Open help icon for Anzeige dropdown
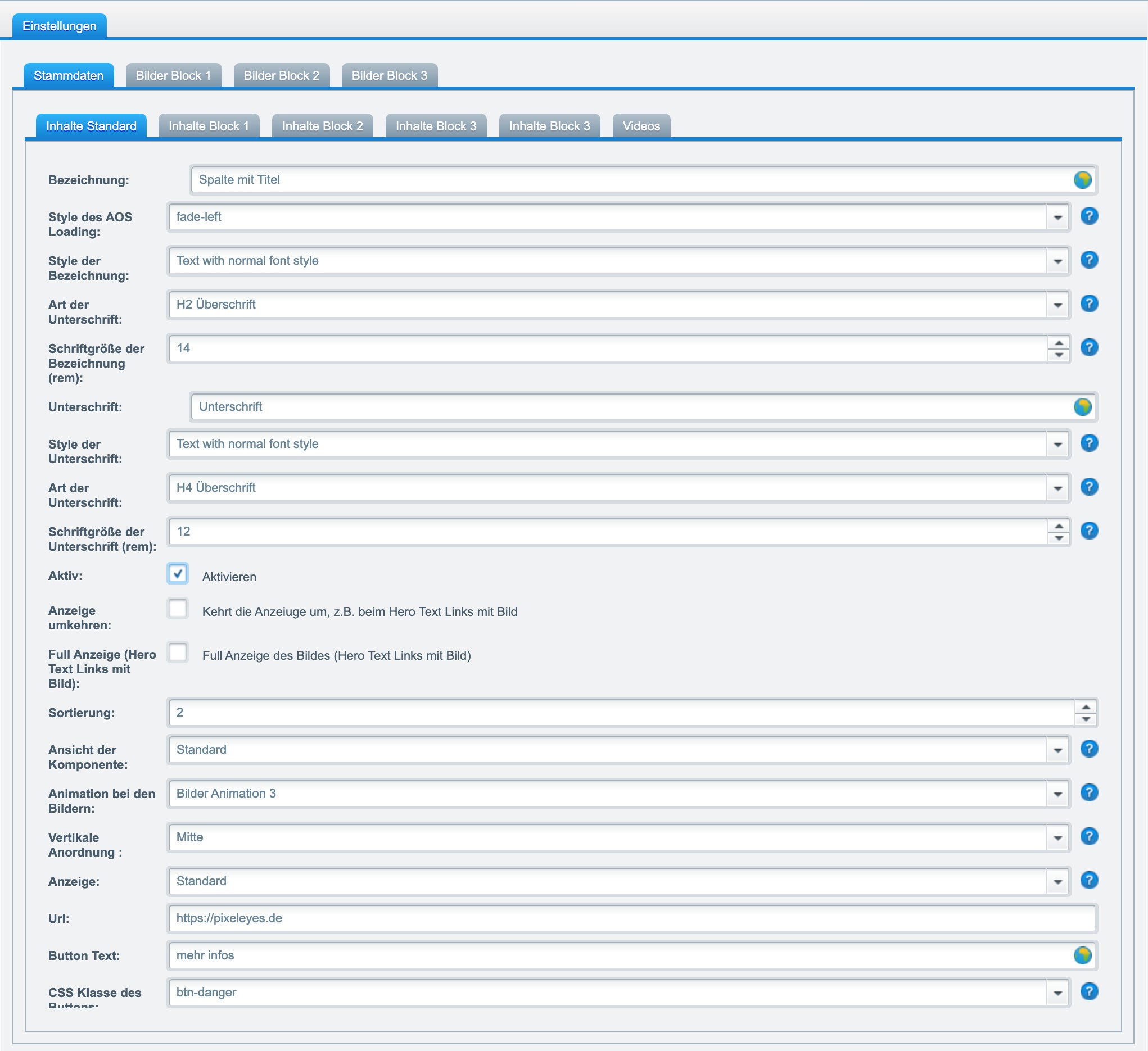Screen dimensions: 1148x1051 tap(1089, 880)
